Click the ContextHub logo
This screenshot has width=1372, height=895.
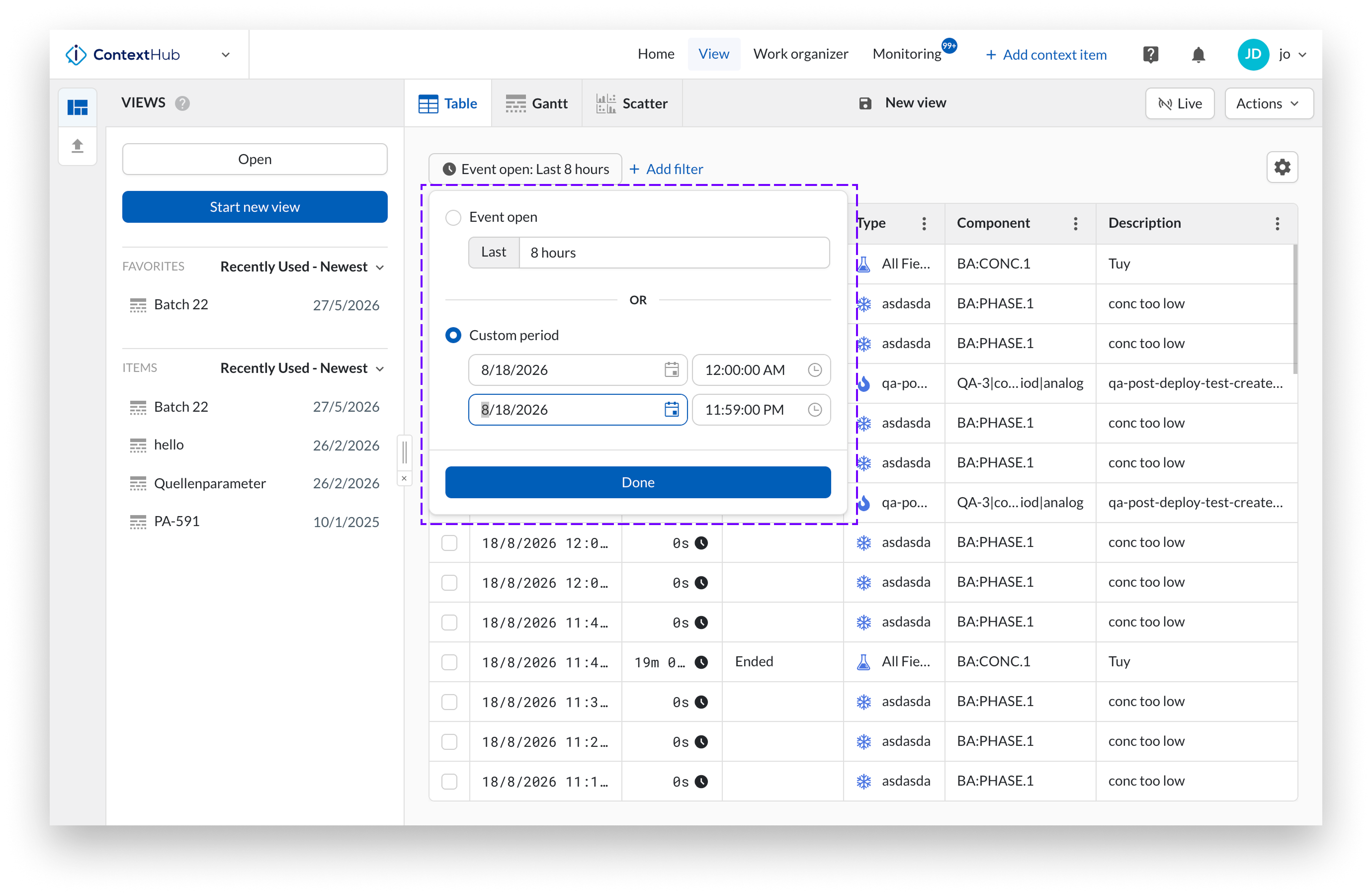click(x=122, y=55)
